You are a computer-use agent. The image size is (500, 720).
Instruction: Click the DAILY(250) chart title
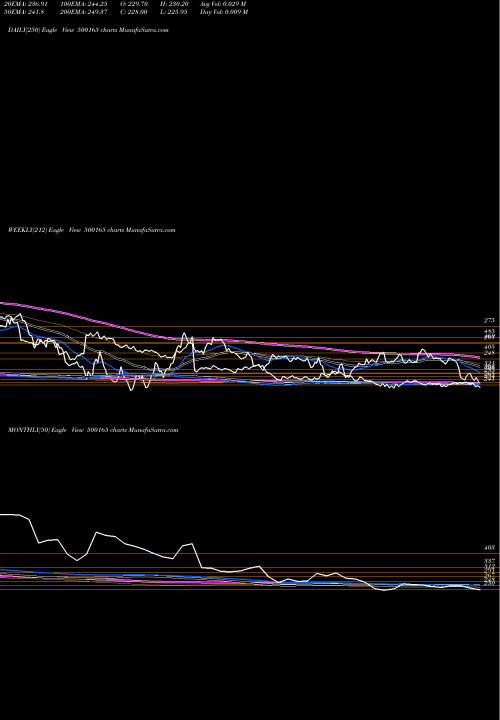pos(88,30)
